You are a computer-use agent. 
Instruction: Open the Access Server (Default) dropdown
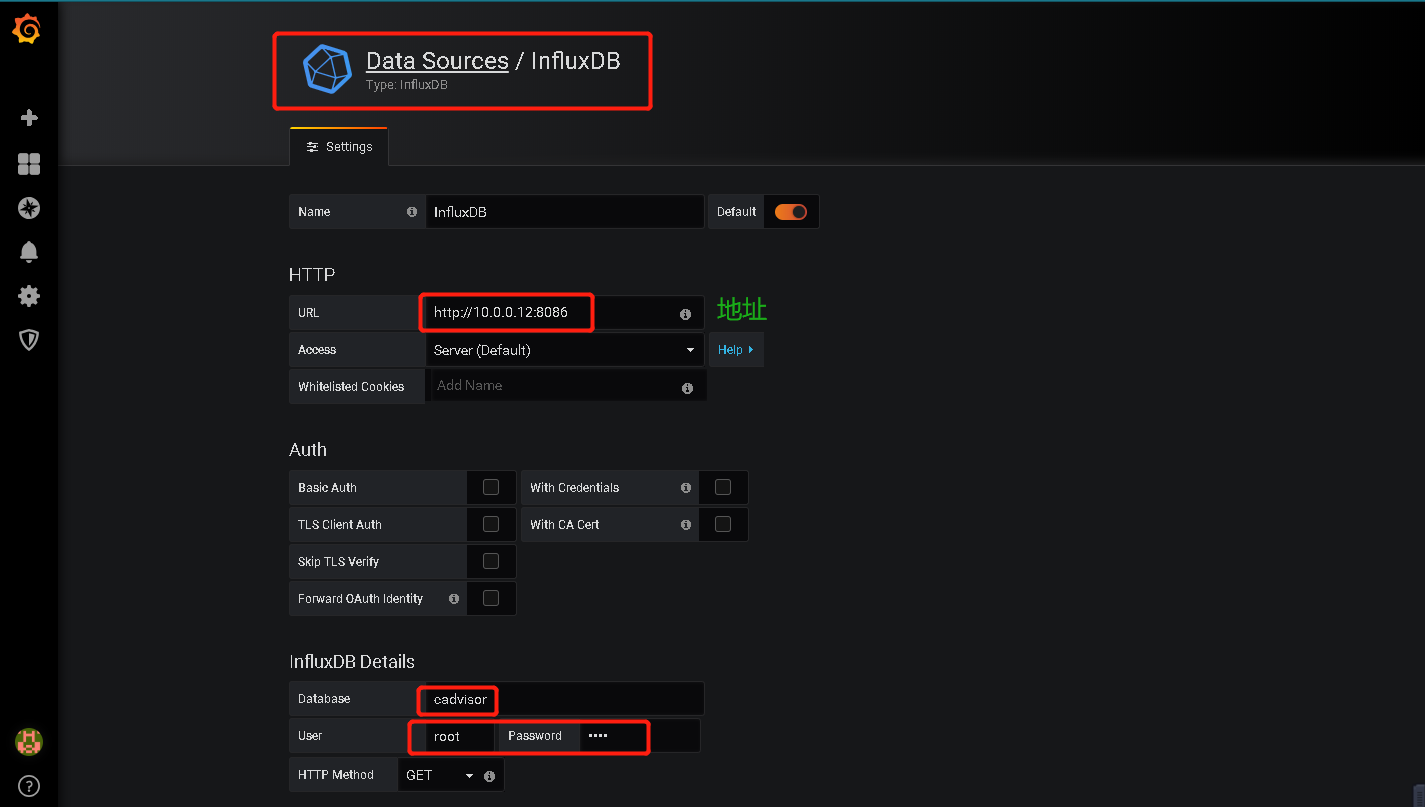(x=565, y=350)
